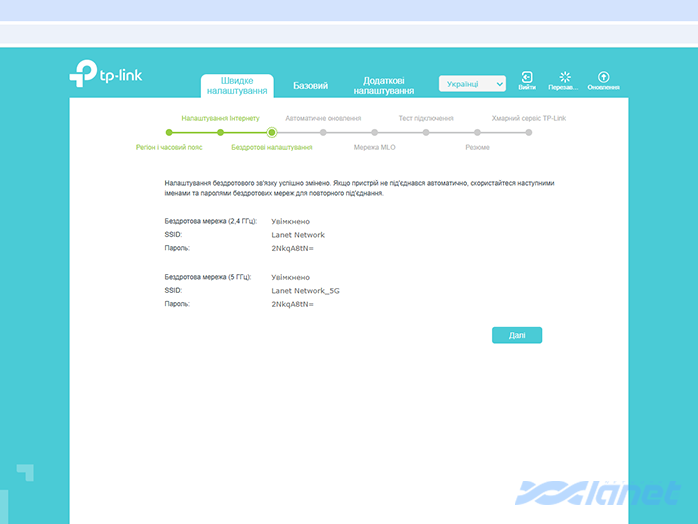Click the Резюме step dot
This screenshot has width=698, height=524.
[x=477, y=132]
